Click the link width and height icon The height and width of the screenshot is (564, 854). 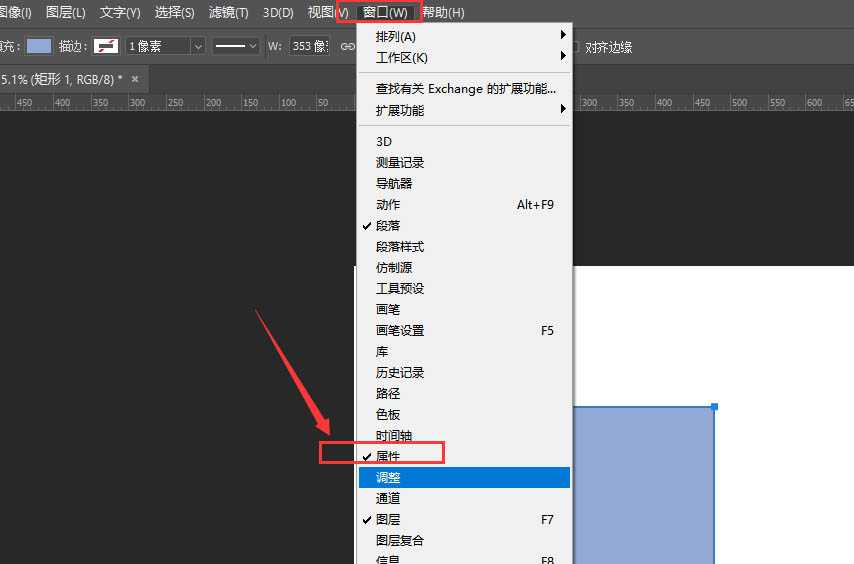[x=347, y=46]
